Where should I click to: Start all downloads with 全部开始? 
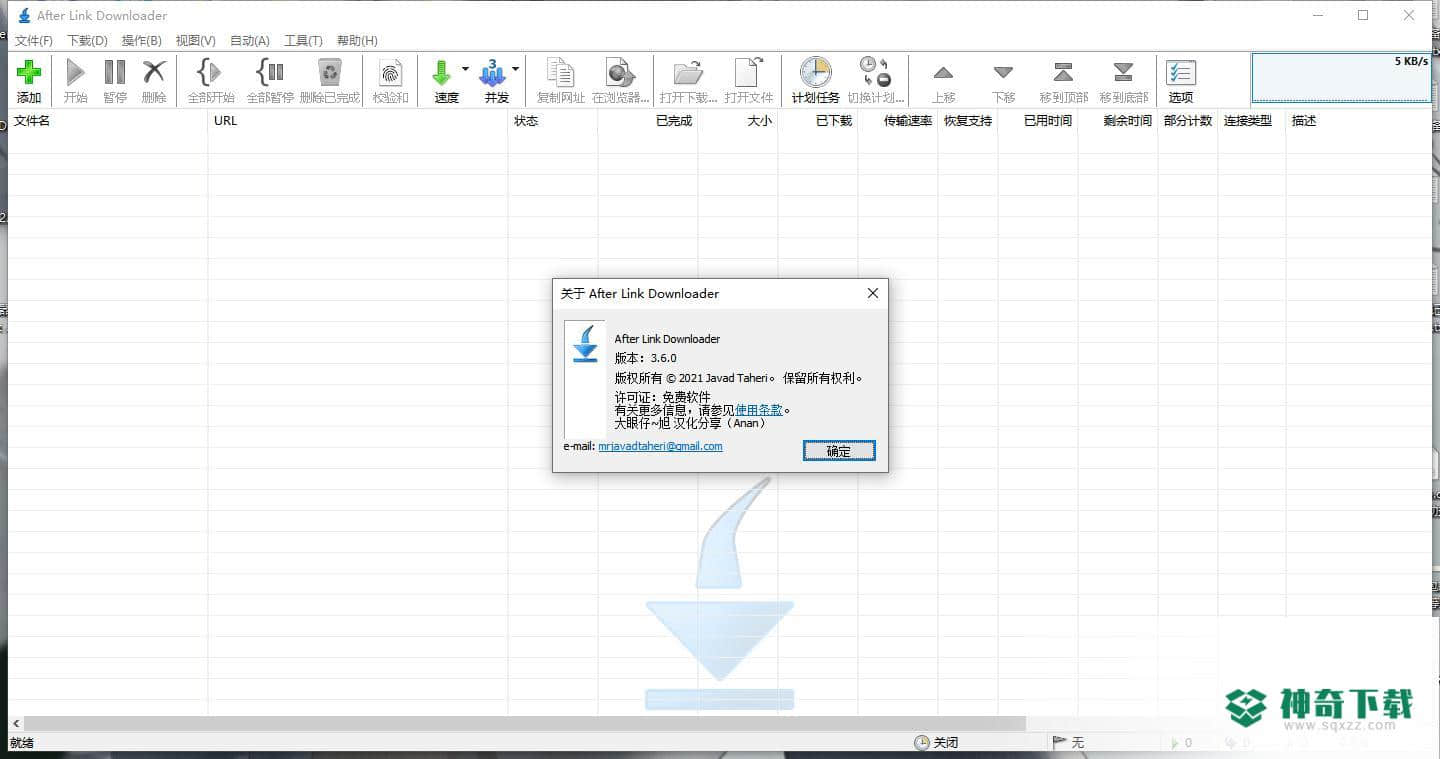[x=210, y=72]
